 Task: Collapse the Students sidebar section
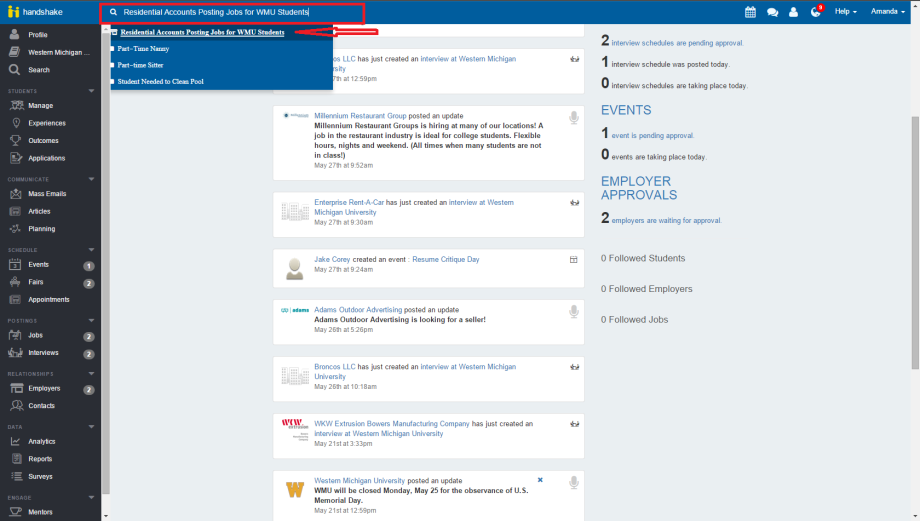tap(92, 91)
